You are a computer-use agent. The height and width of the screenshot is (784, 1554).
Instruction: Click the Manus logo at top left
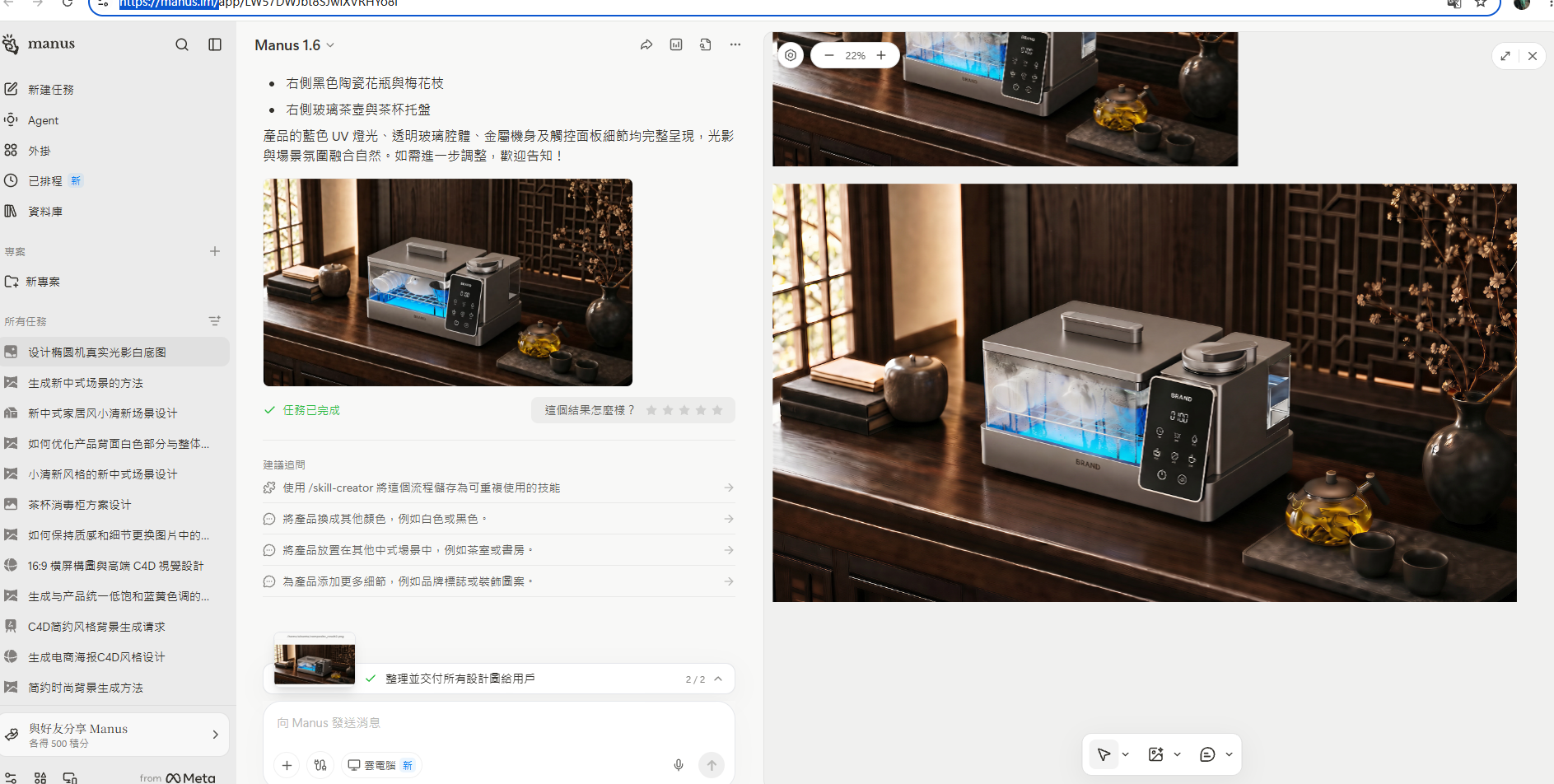coord(39,44)
